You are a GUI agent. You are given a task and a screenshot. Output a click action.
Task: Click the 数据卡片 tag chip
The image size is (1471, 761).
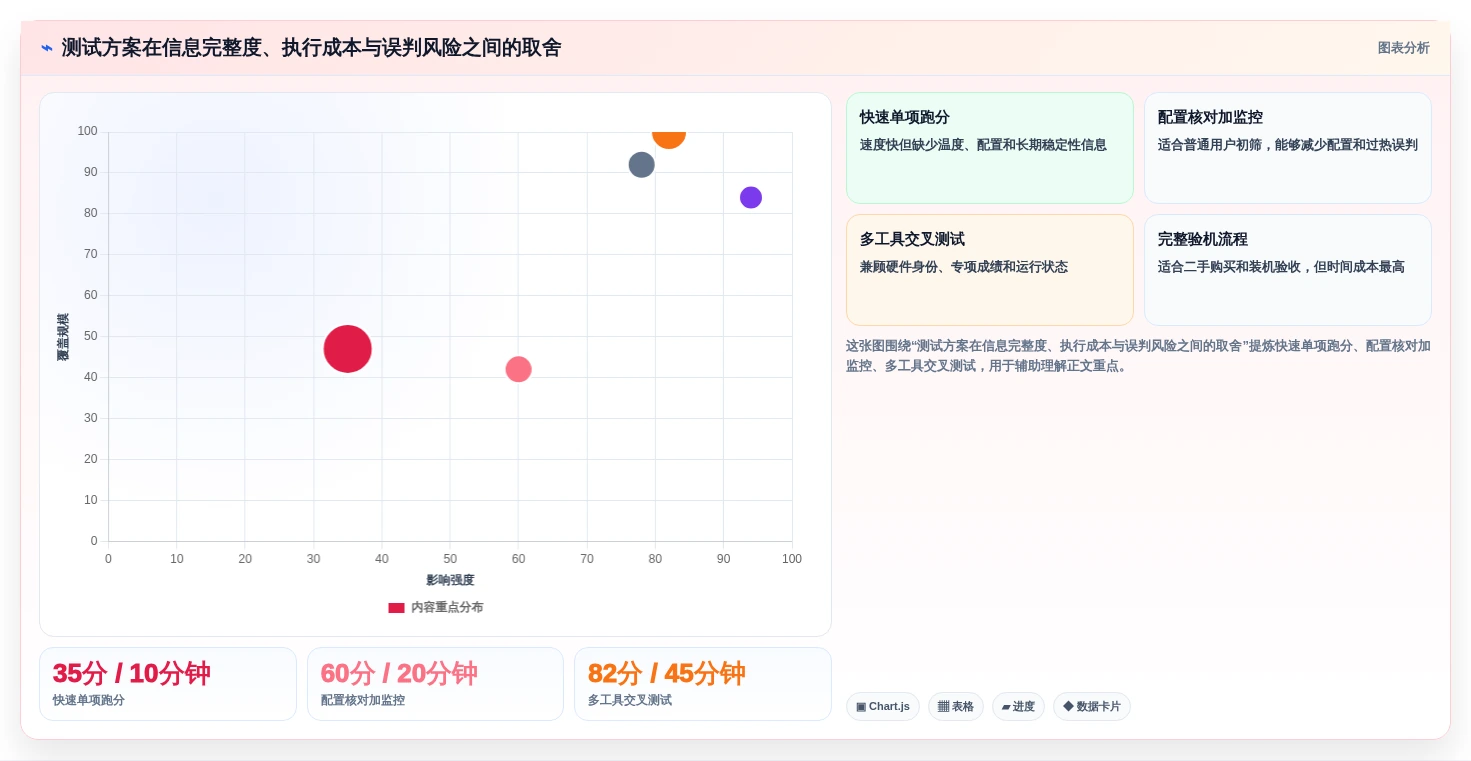[x=1092, y=706]
